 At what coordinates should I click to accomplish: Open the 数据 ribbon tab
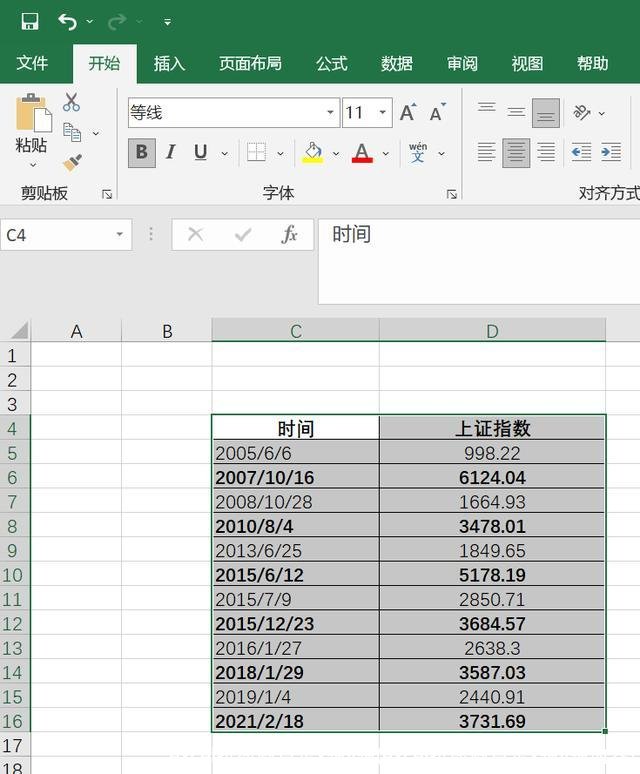pyautogui.click(x=397, y=63)
